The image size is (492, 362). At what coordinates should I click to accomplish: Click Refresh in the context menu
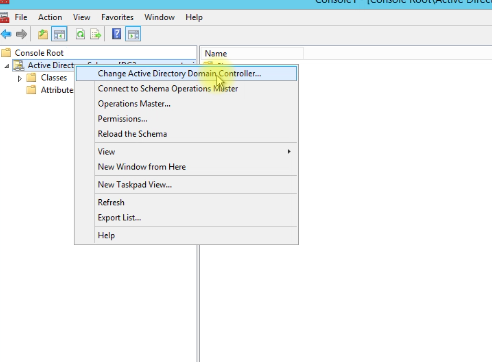186,202
